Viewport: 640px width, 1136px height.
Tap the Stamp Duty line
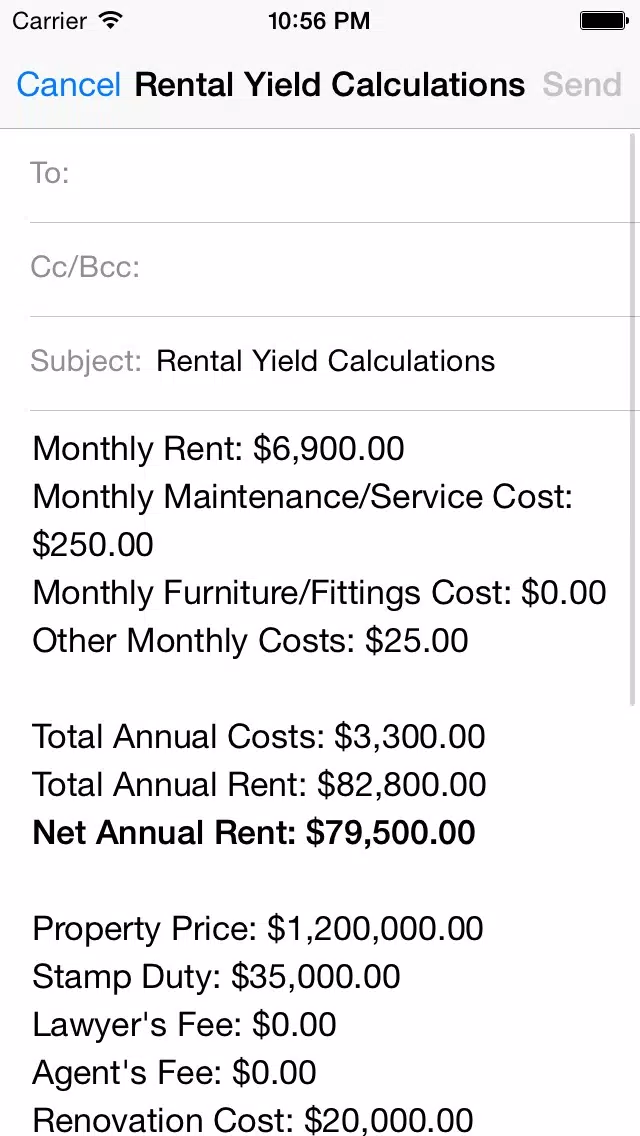pos(216,976)
